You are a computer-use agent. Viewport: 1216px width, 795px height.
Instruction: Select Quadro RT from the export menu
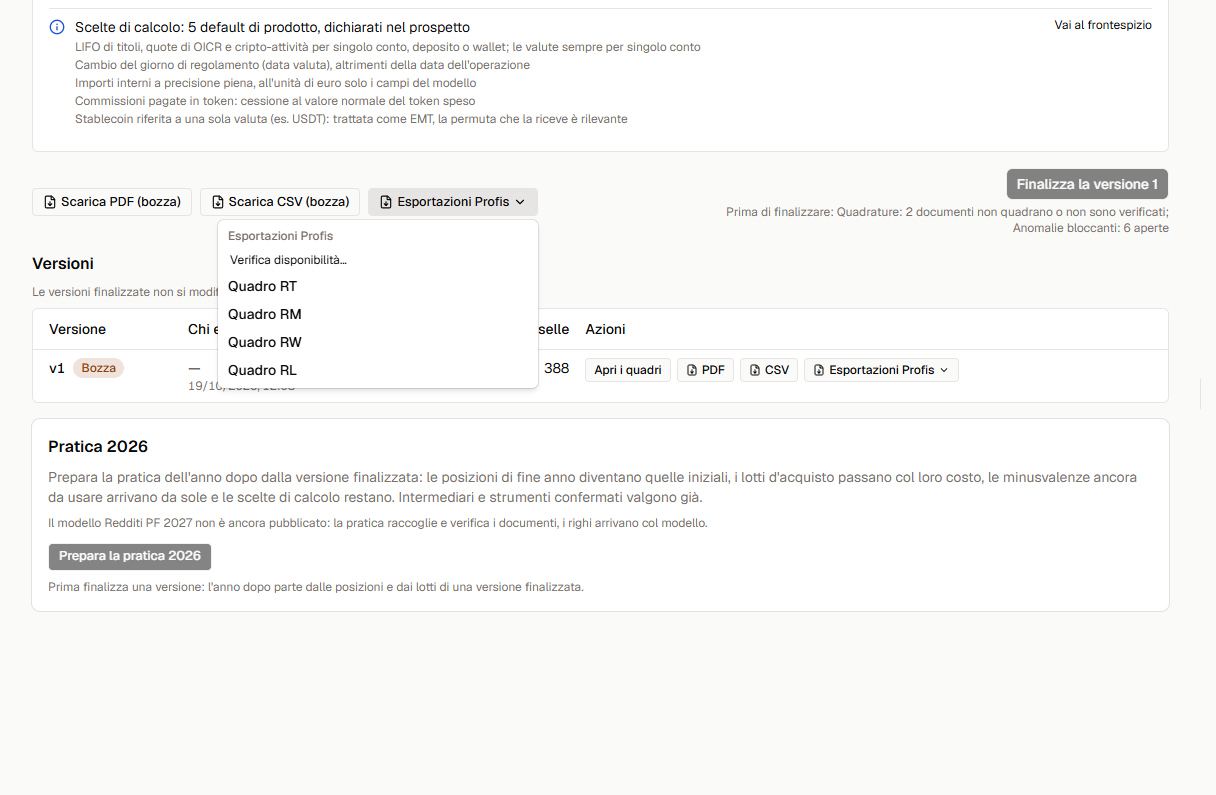pyautogui.click(x=378, y=286)
